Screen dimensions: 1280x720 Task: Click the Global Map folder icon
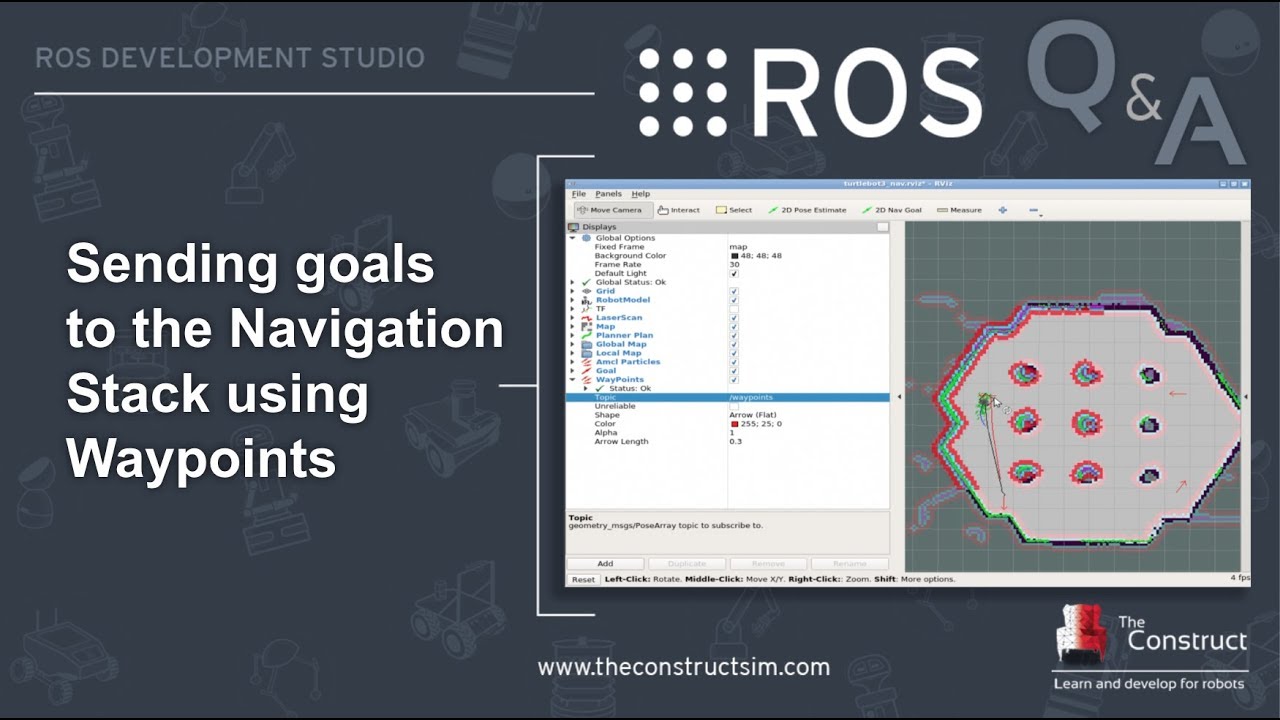(x=587, y=344)
